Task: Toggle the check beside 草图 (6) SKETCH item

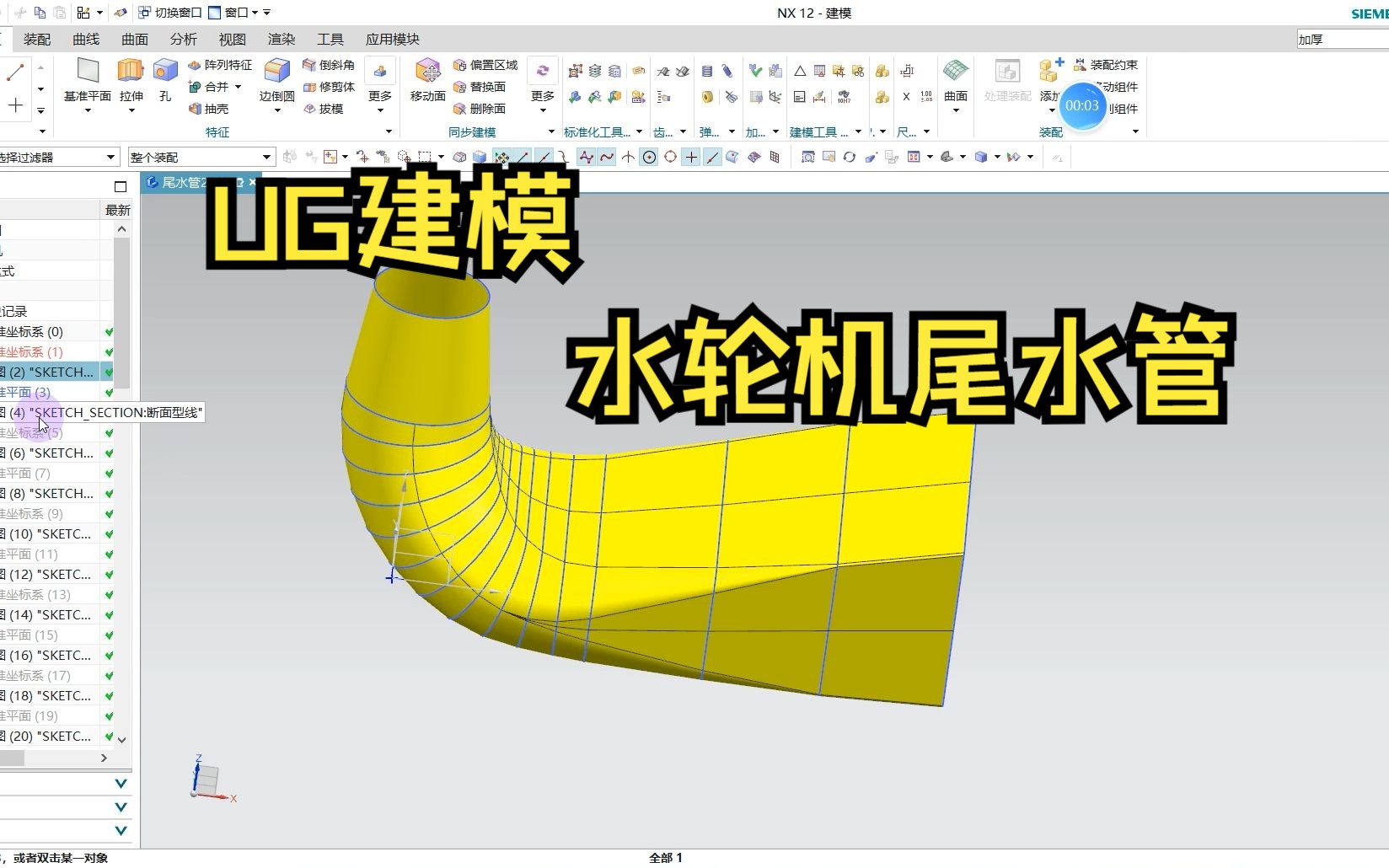Action: (109, 453)
